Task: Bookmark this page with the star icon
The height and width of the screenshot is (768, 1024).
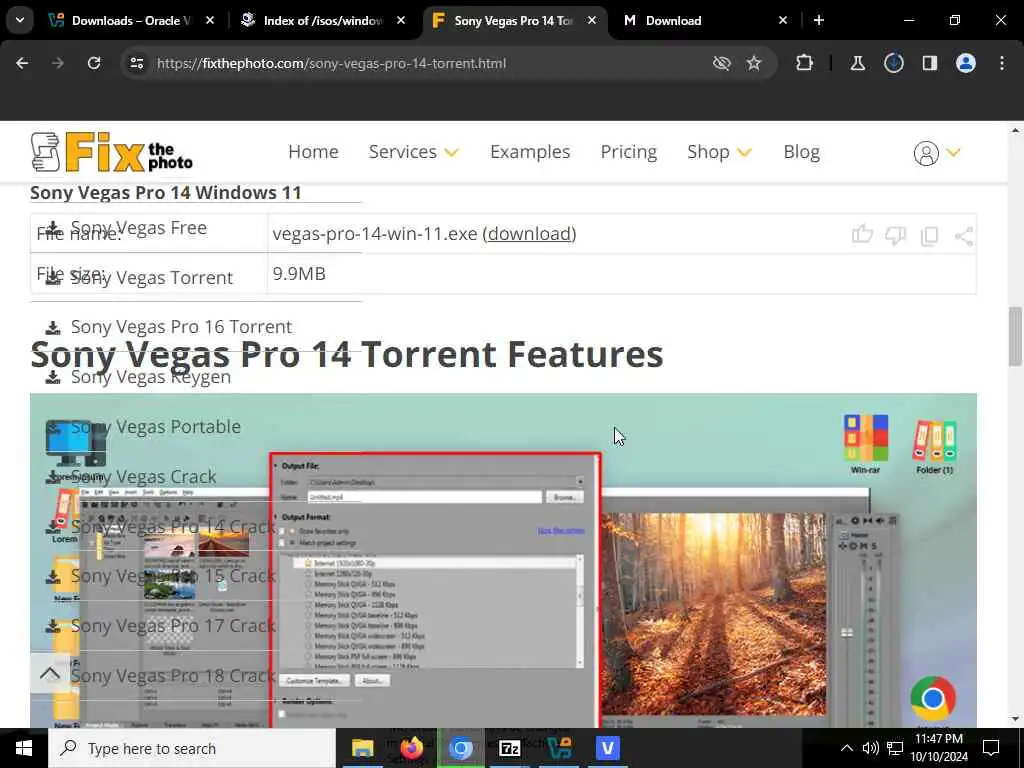Action: pyautogui.click(x=754, y=63)
